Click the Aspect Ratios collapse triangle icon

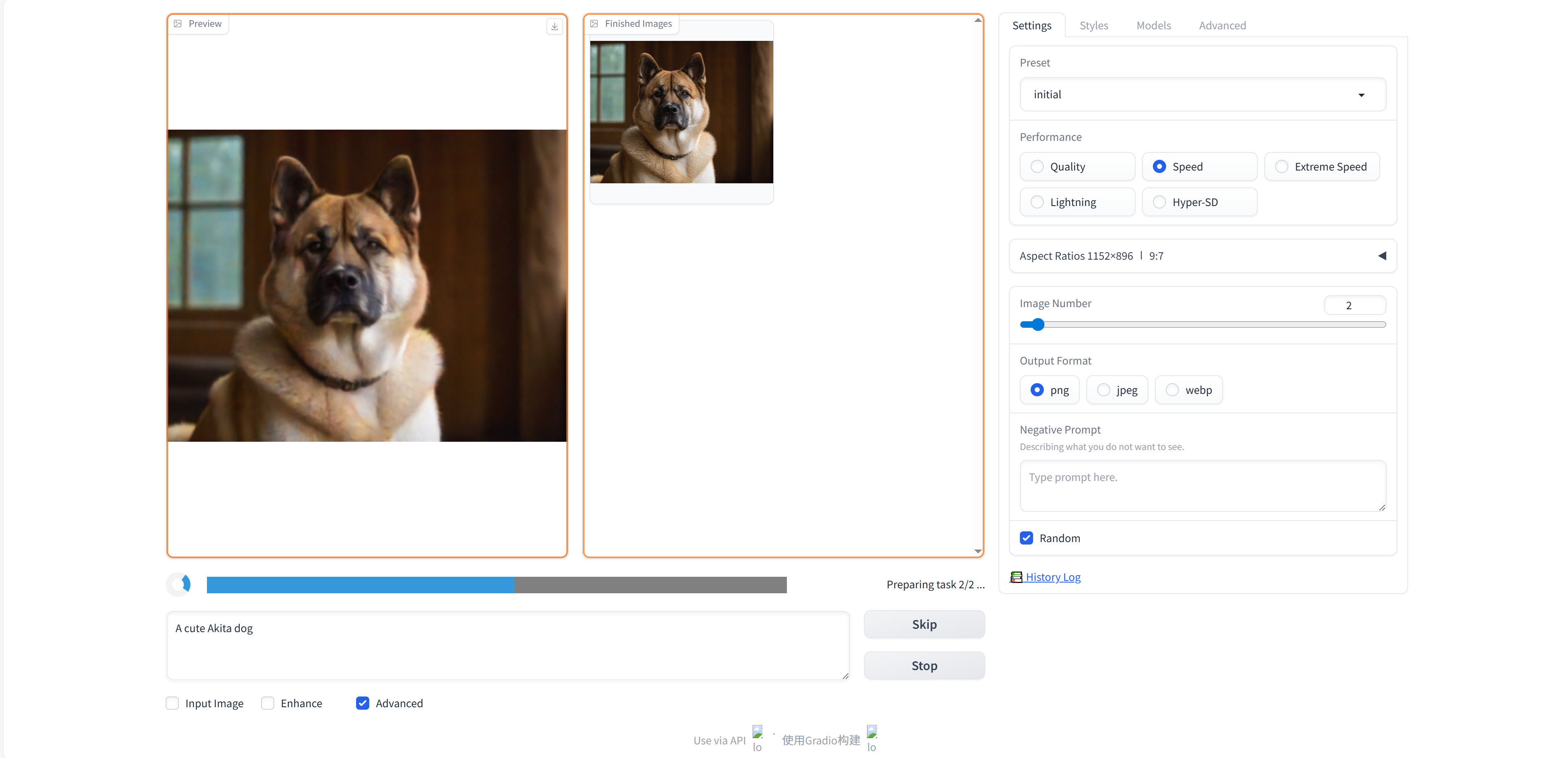click(x=1382, y=256)
